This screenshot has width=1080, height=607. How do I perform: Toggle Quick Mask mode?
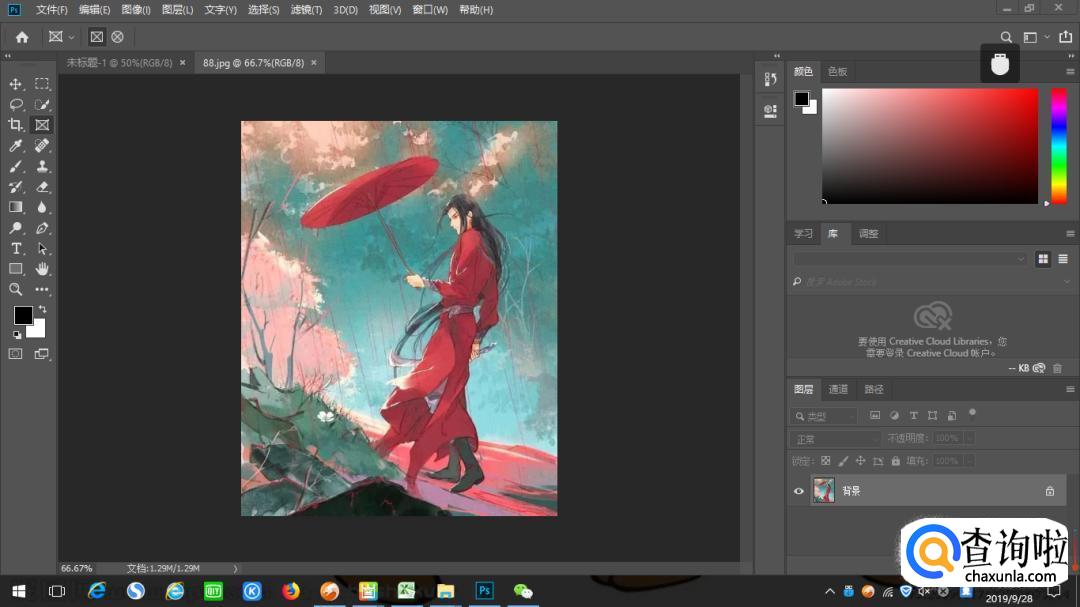pyautogui.click(x=15, y=353)
